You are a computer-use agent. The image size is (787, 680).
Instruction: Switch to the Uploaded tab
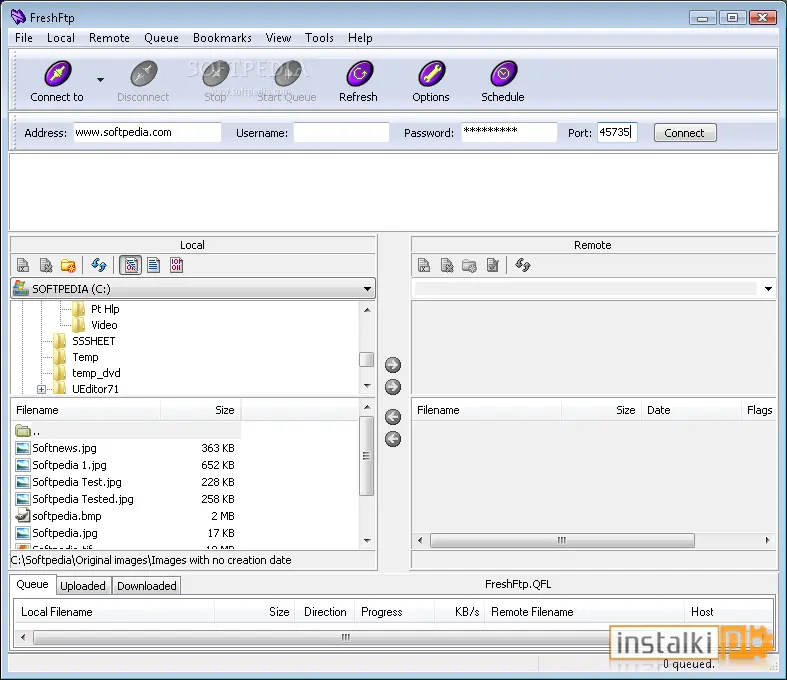point(83,586)
